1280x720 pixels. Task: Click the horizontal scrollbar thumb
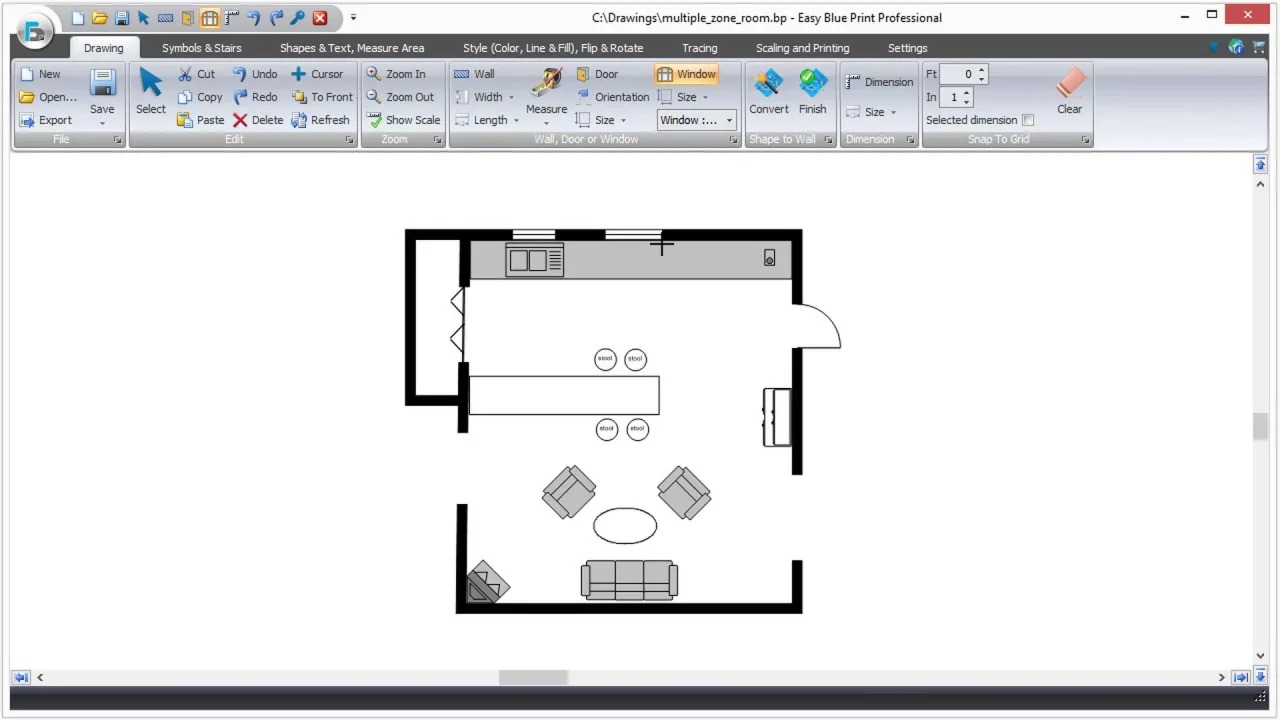click(x=533, y=677)
